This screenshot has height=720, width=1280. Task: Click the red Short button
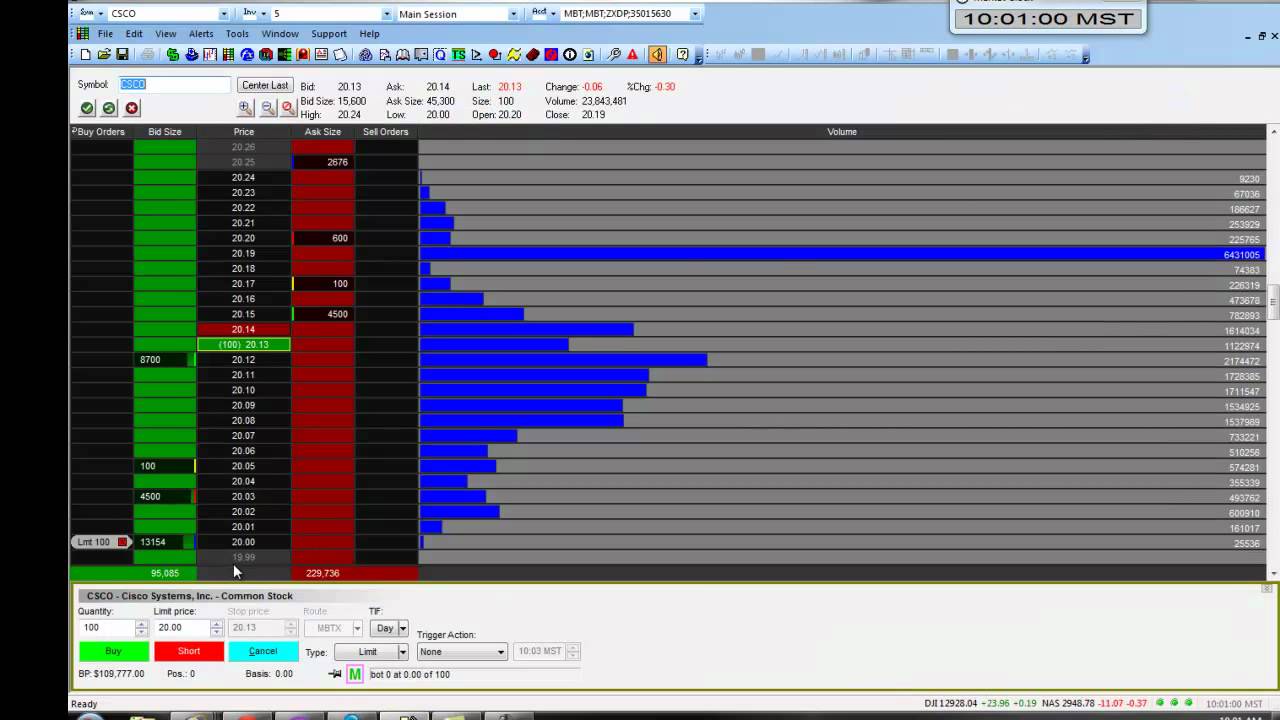(x=189, y=651)
